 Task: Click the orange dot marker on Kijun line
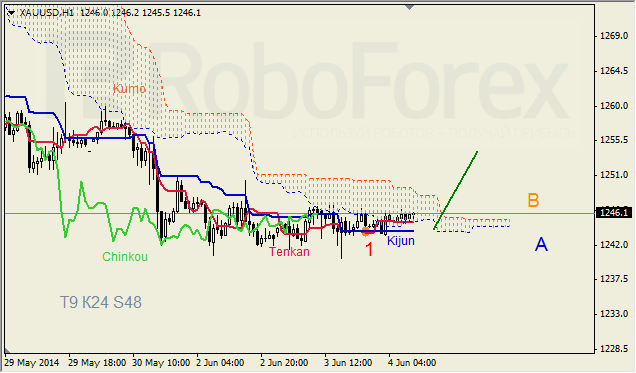pyautogui.click(x=365, y=232)
